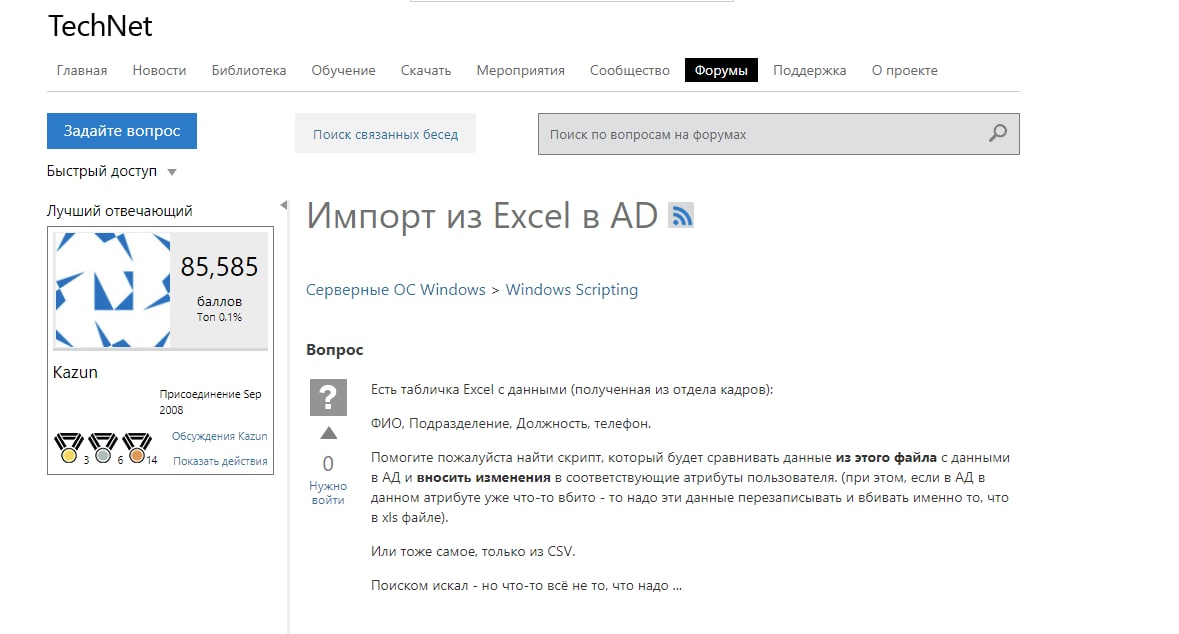The image size is (1179, 634).
Task: Click the question mark icon
Action: (328, 398)
